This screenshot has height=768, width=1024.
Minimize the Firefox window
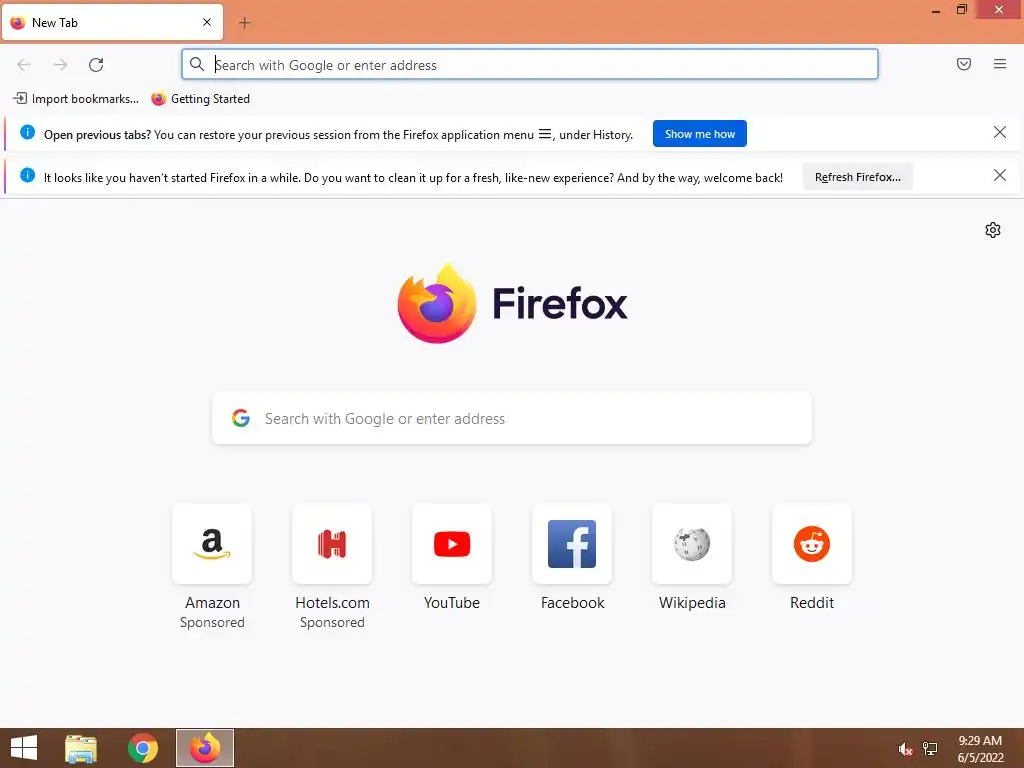[936, 10]
